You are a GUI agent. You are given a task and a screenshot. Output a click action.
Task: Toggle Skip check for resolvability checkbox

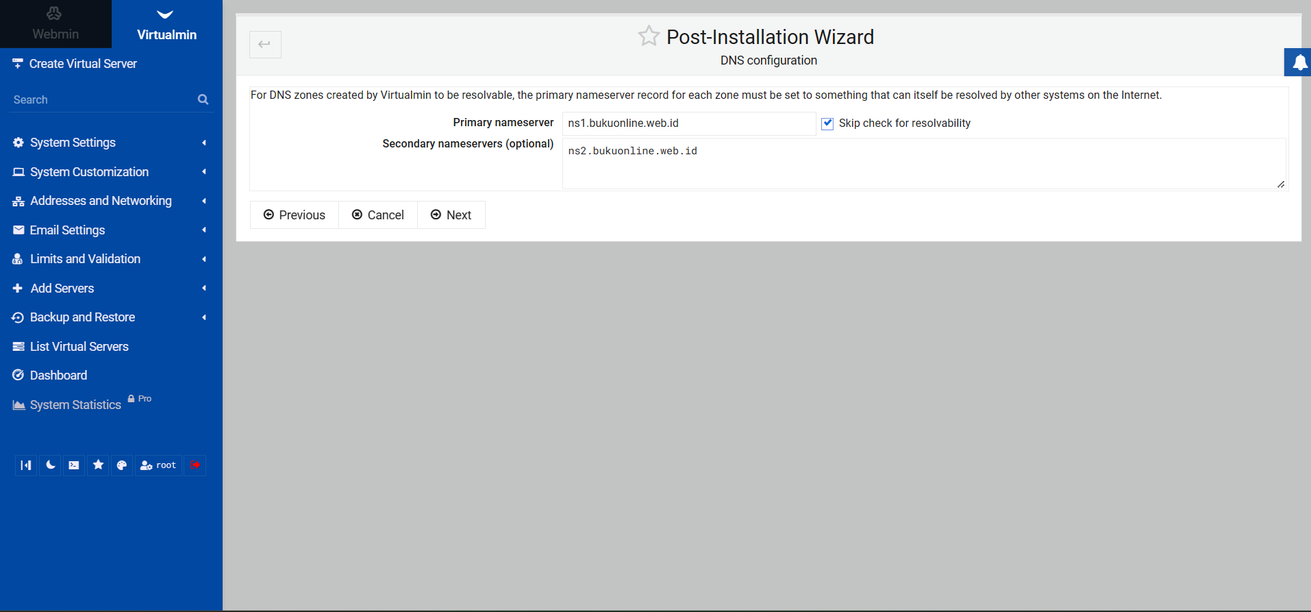[827, 123]
